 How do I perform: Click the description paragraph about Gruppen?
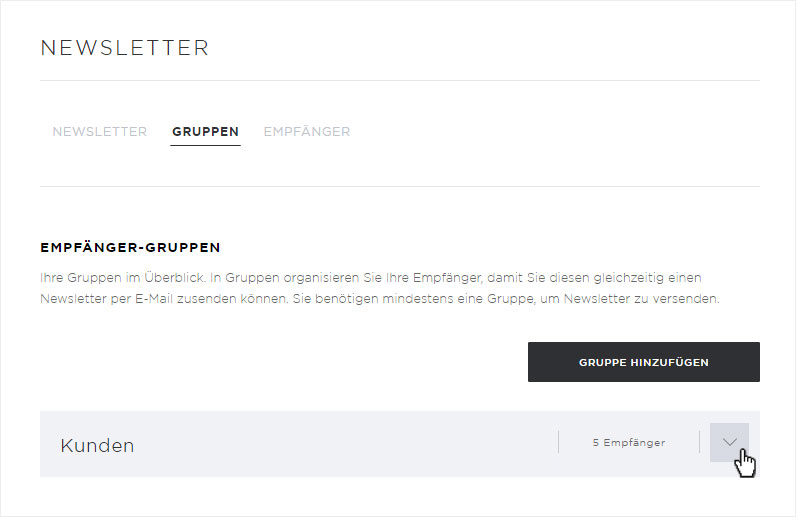[x=380, y=288]
